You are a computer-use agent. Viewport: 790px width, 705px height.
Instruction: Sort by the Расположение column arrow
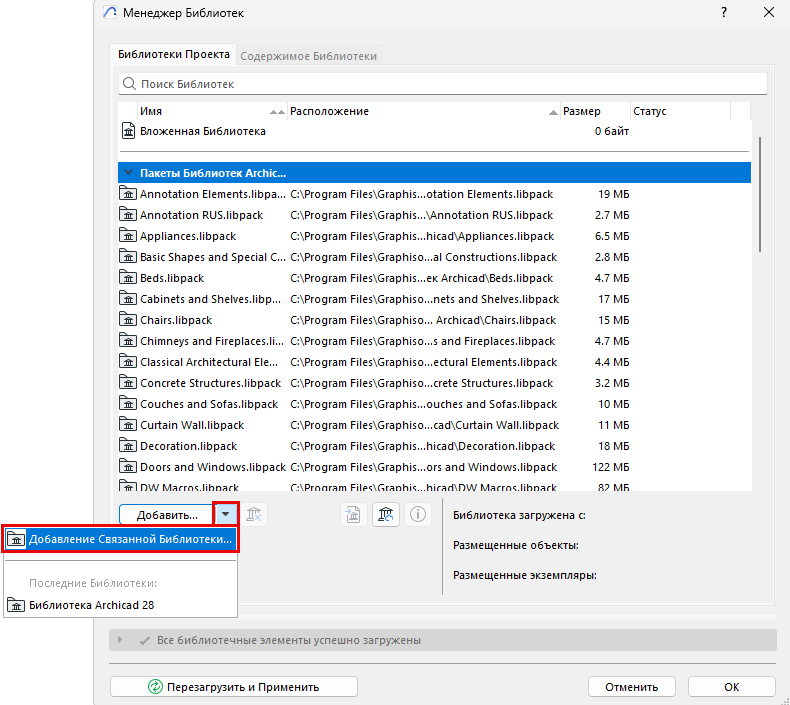pyautogui.click(x=553, y=112)
